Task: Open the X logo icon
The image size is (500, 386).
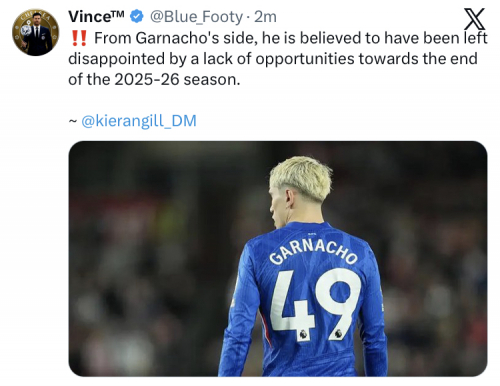Action: point(474,20)
